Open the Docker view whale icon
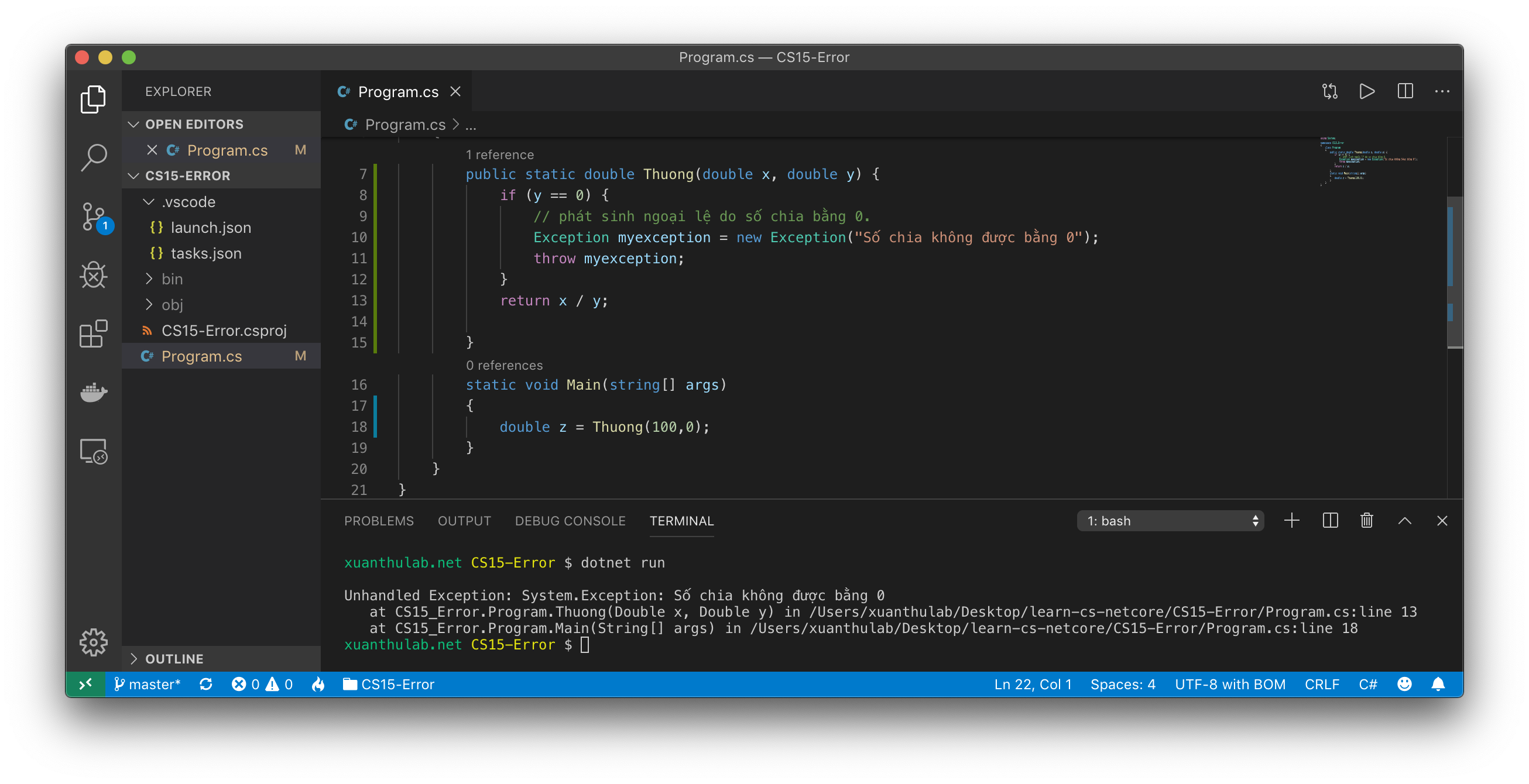Viewport: 1529px width, 784px height. pos(93,392)
